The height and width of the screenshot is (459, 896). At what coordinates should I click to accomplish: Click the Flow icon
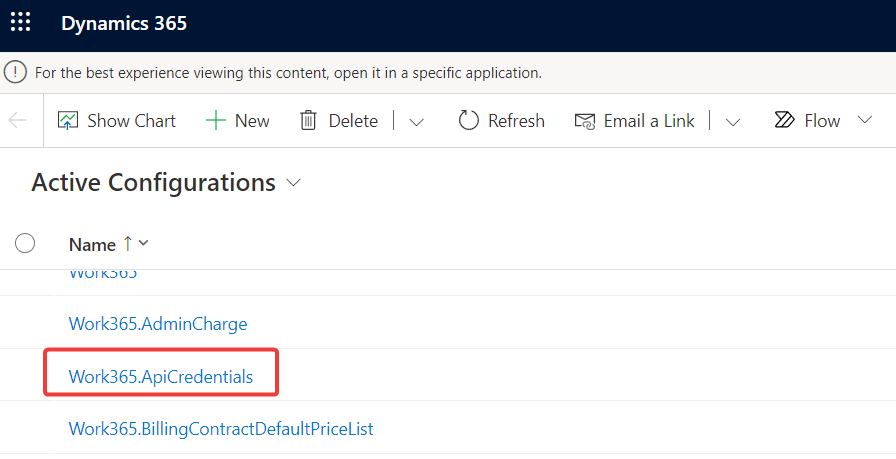[785, 120]
